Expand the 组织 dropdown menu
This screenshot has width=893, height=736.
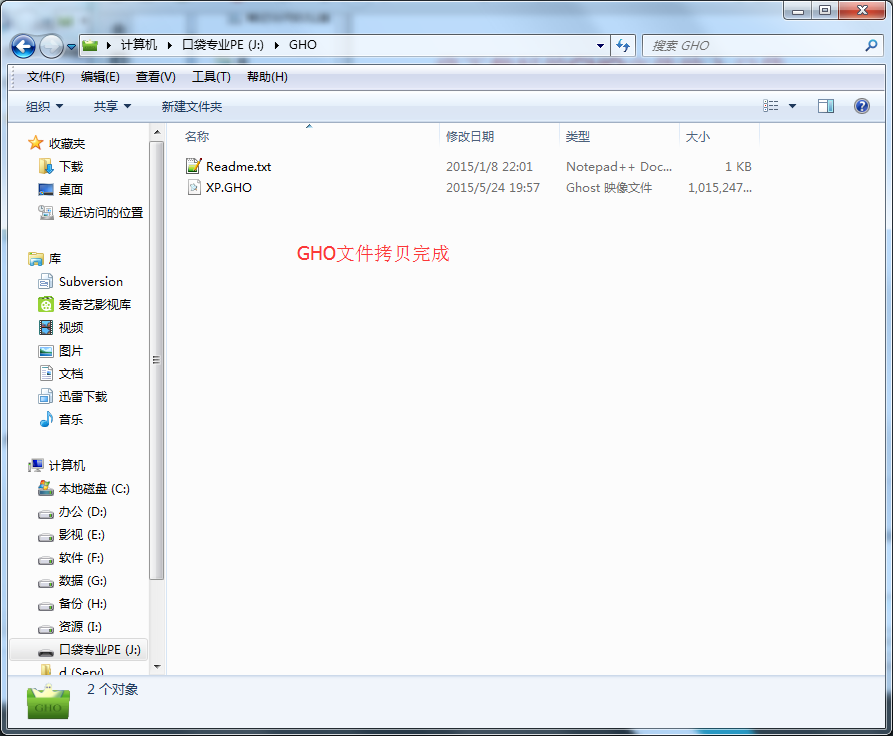(45, 106)
